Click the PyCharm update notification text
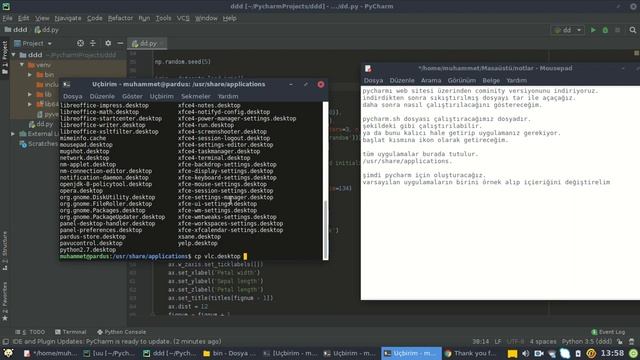Viewport: 640px width, 360px height. [117, 341]
